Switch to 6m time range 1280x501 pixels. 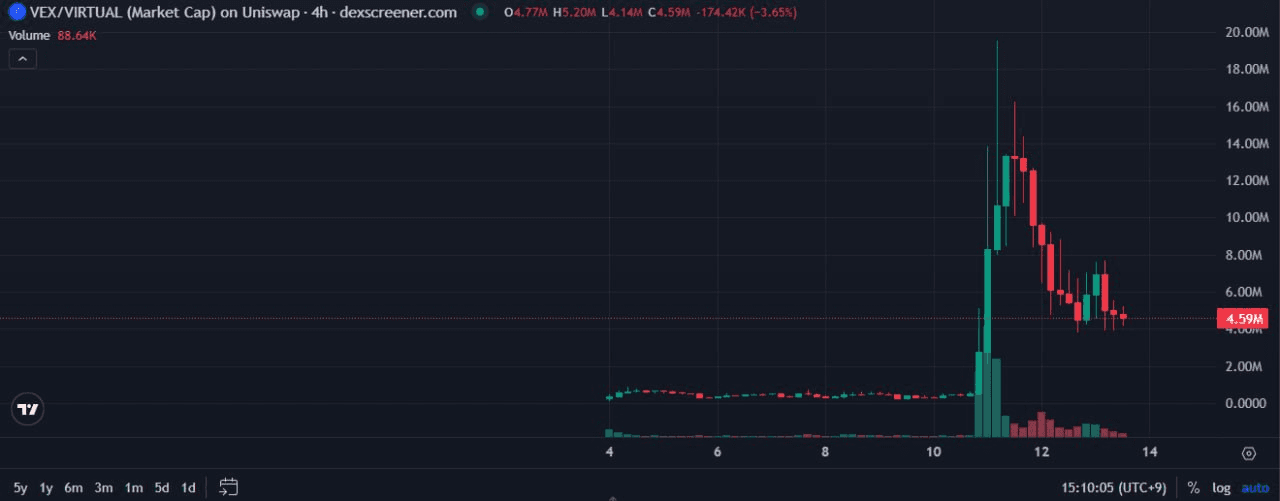(x=73, y=488)
